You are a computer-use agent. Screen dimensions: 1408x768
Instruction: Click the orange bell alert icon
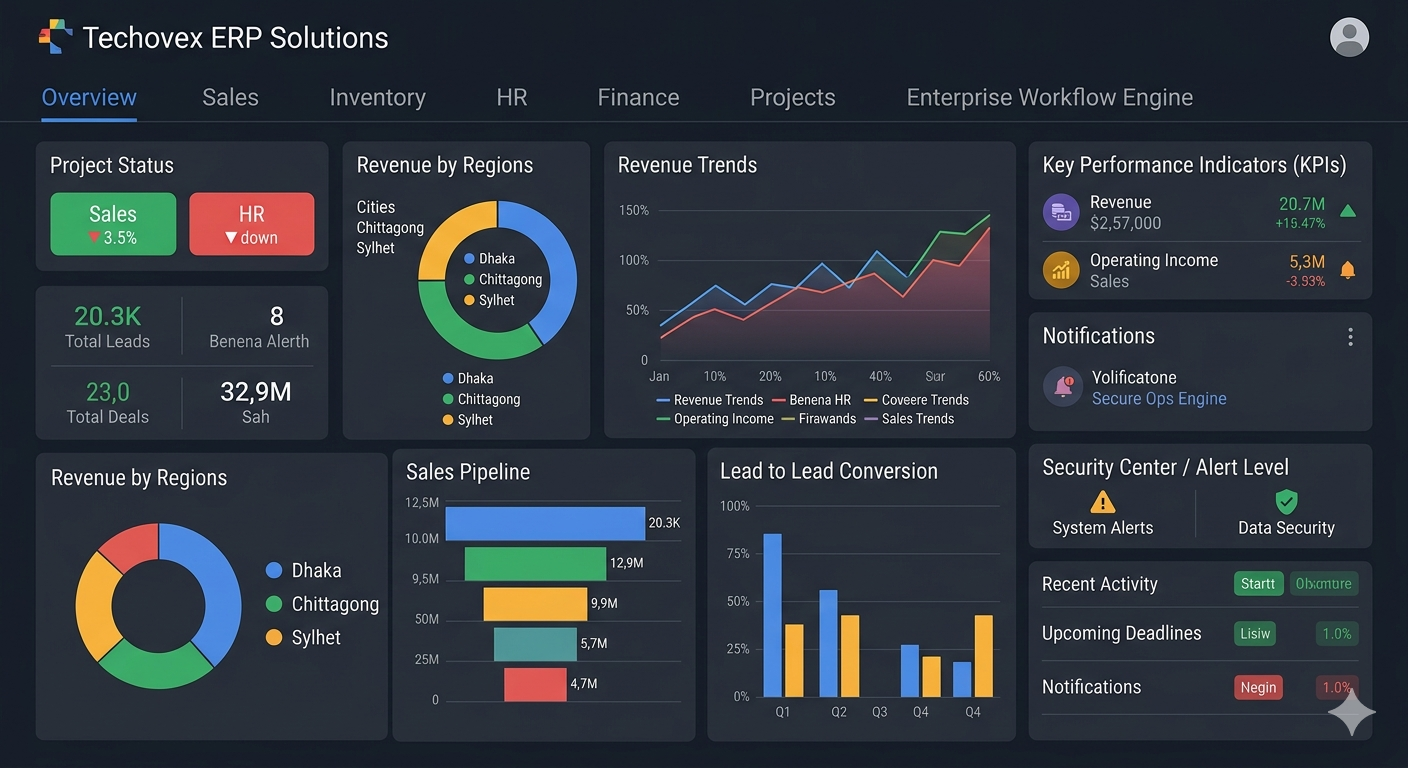(1347, 270)
